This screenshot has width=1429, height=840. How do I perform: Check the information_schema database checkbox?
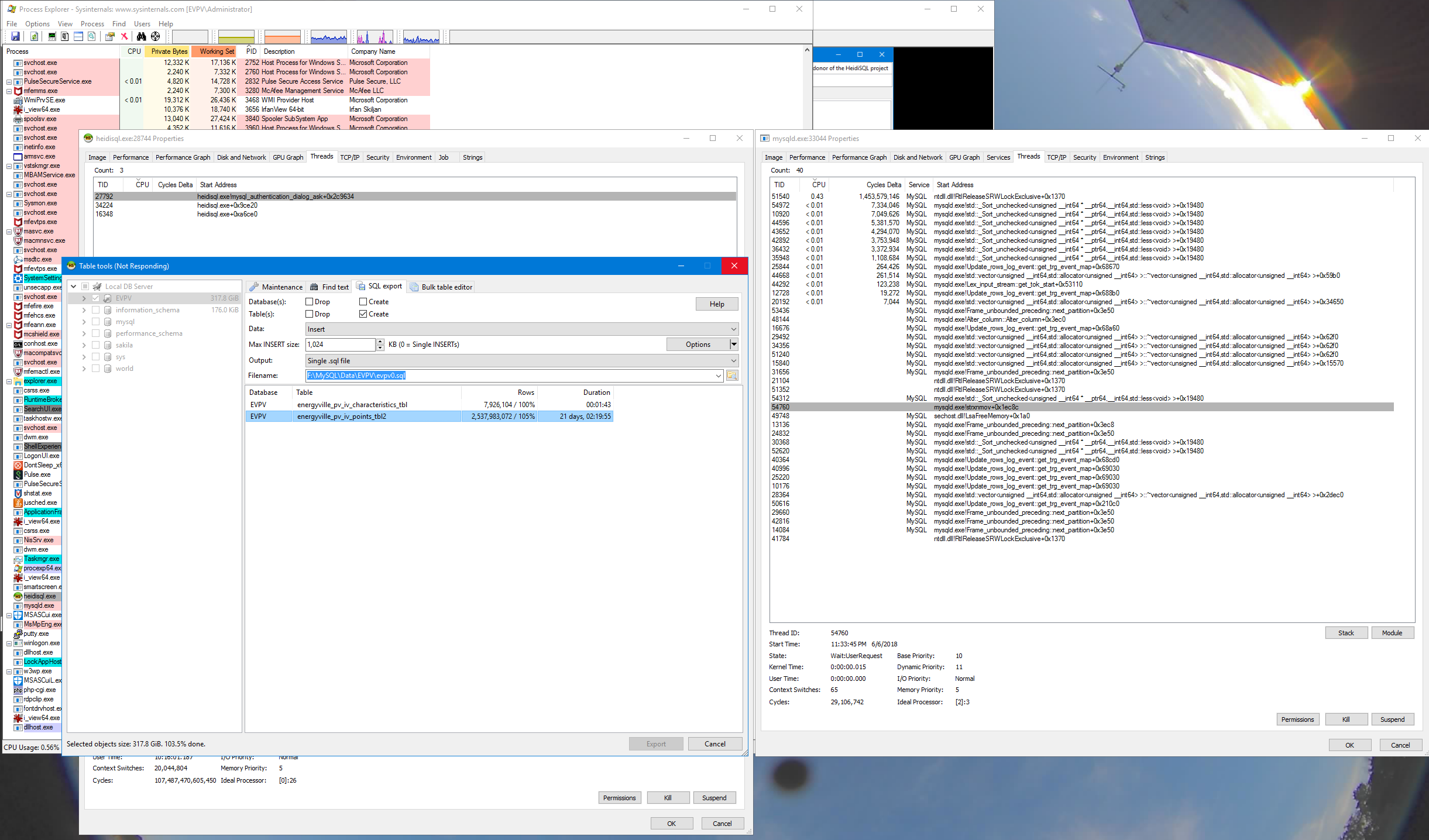coord(96,309)
